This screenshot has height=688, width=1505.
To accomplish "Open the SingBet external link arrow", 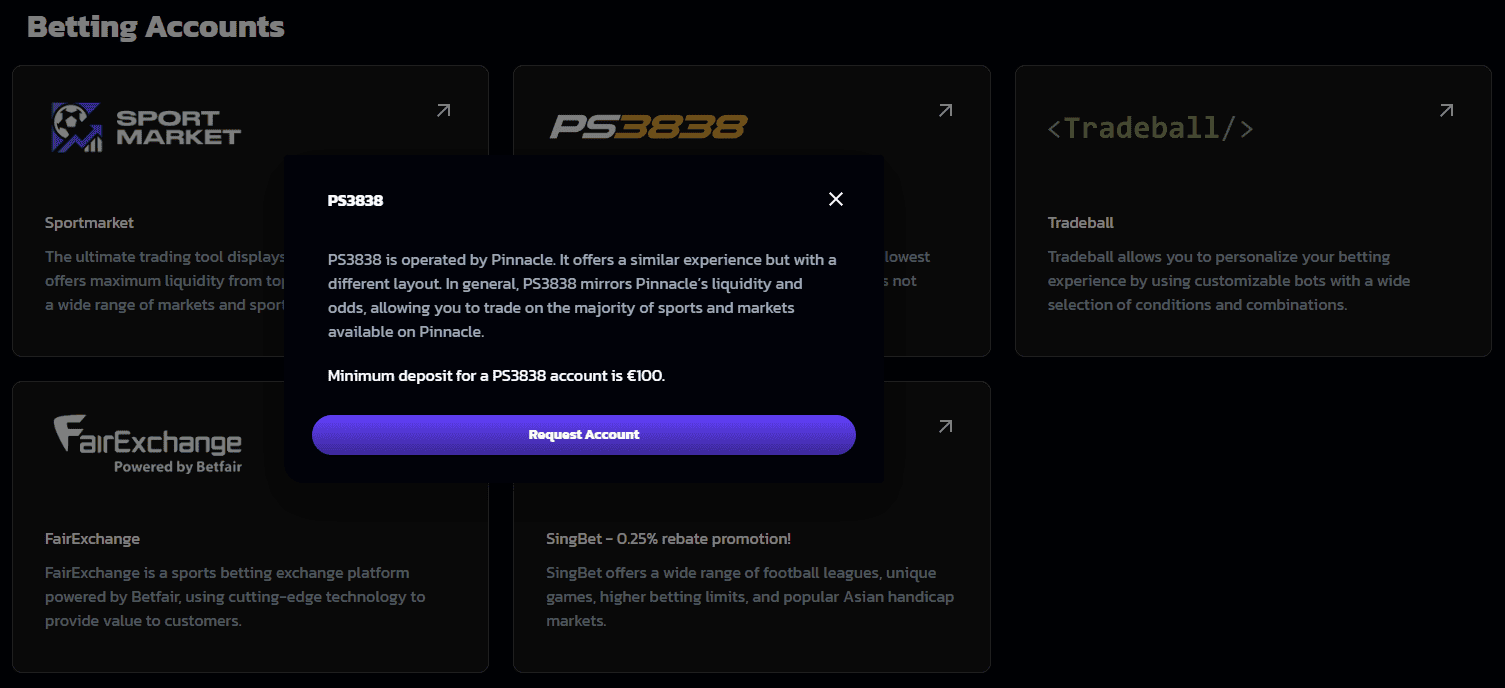I will pyautogui.click(x=944, y=426).
